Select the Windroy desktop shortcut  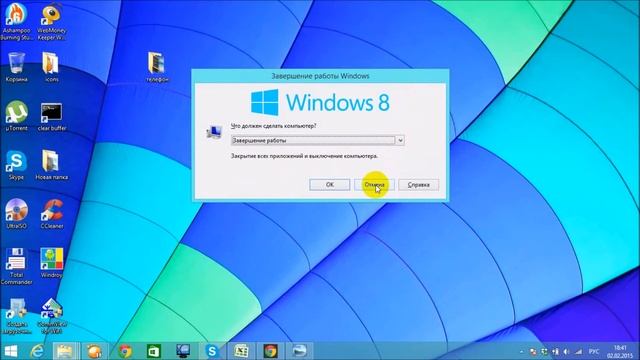click(x=51, y=263)
